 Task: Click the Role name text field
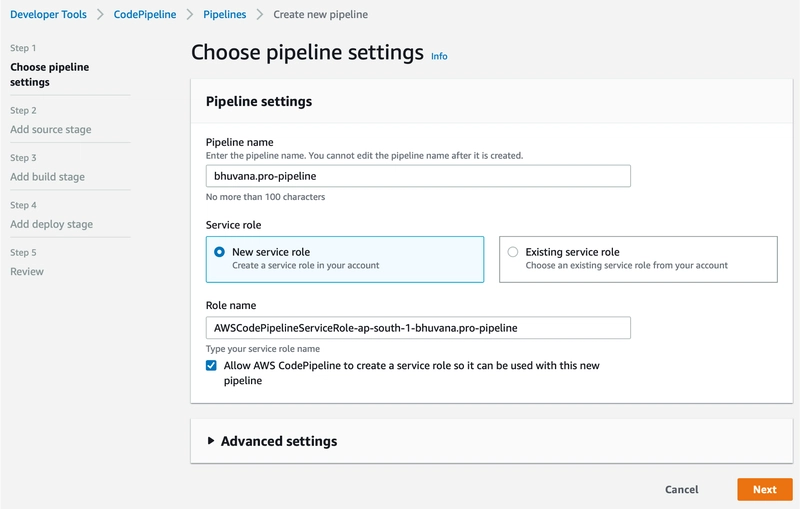tap(418, 327)
